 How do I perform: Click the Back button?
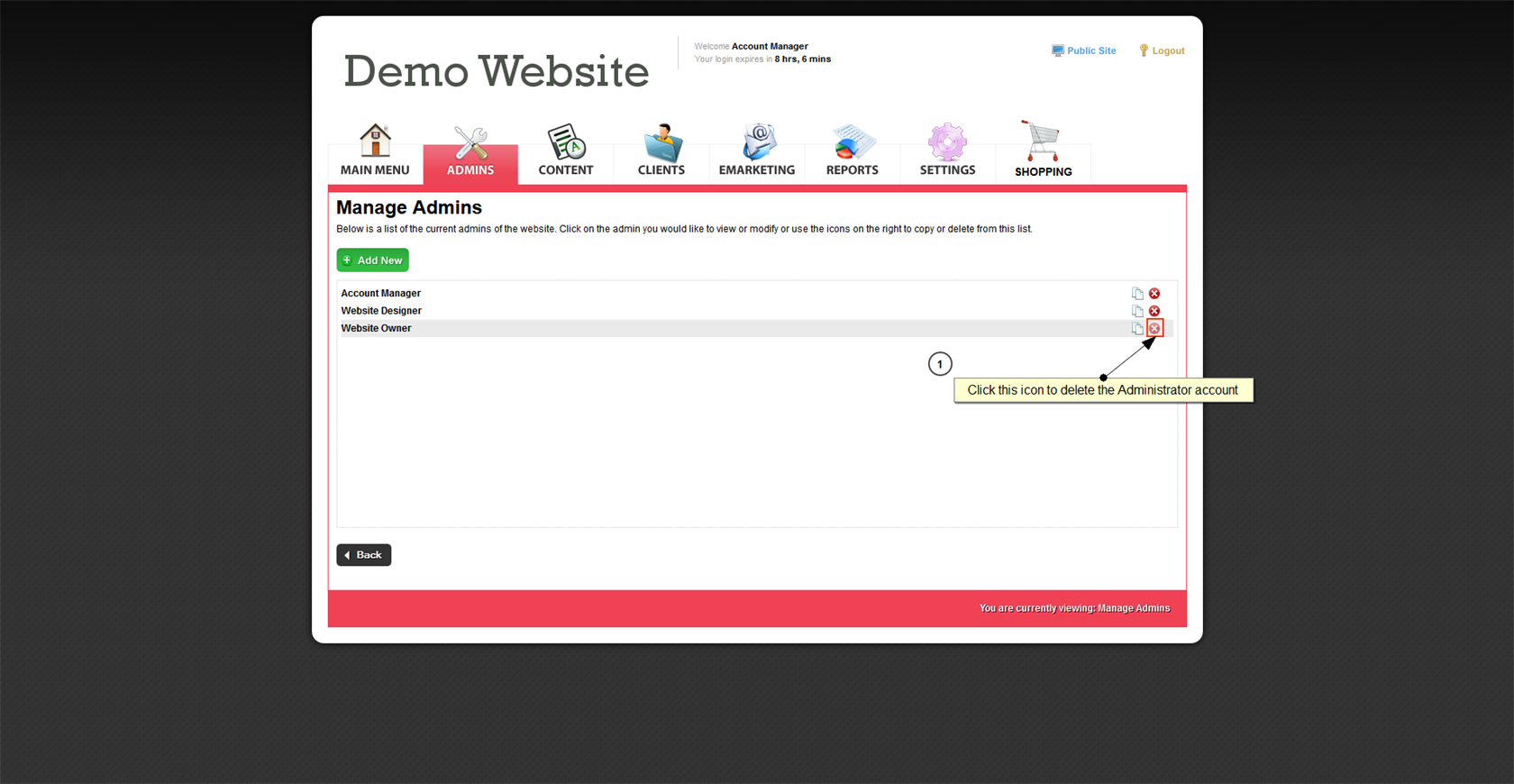364,555
